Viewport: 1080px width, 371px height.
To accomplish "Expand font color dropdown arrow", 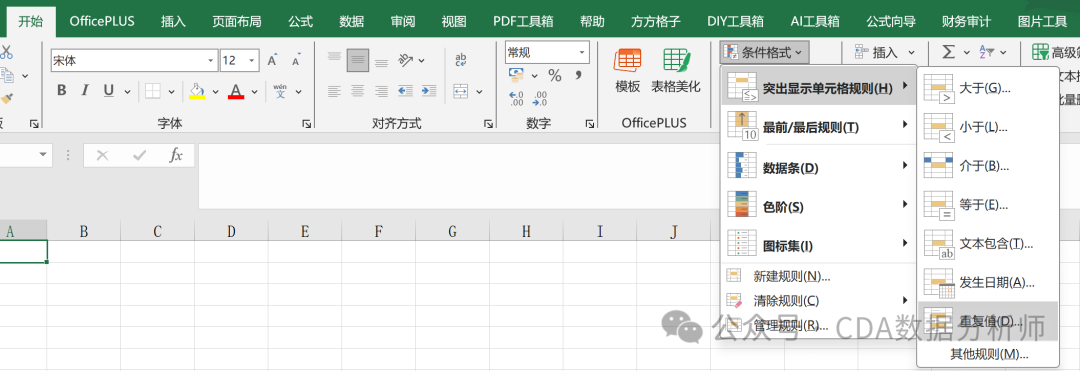I will 254,91.
